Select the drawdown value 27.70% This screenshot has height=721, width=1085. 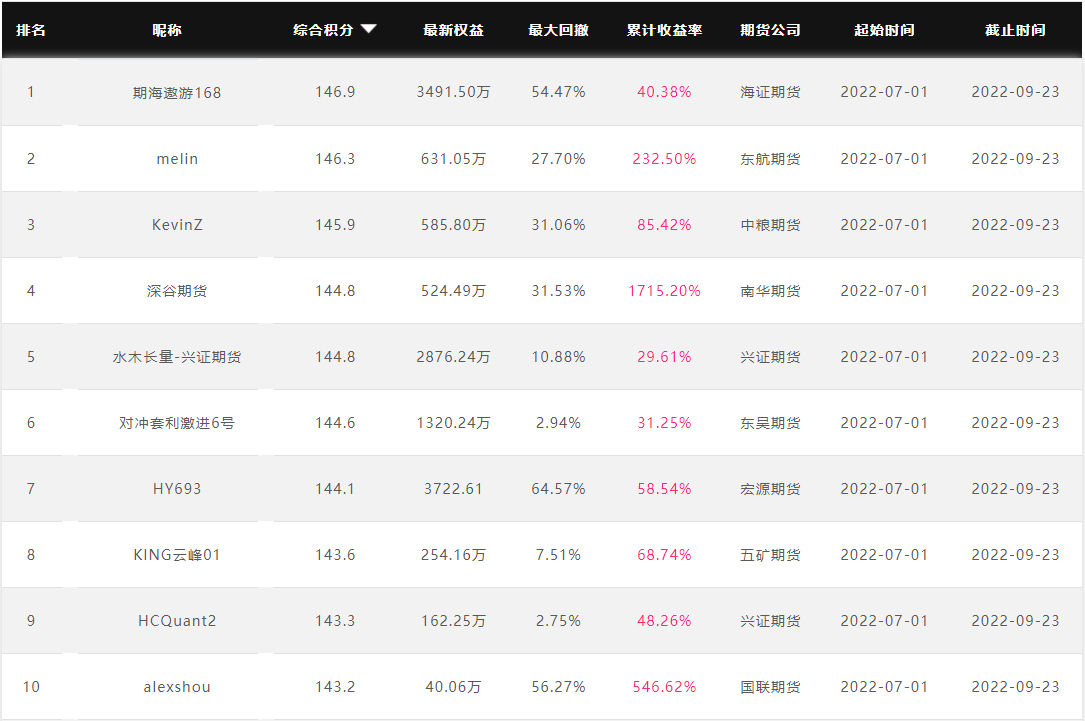coord(558,159)
